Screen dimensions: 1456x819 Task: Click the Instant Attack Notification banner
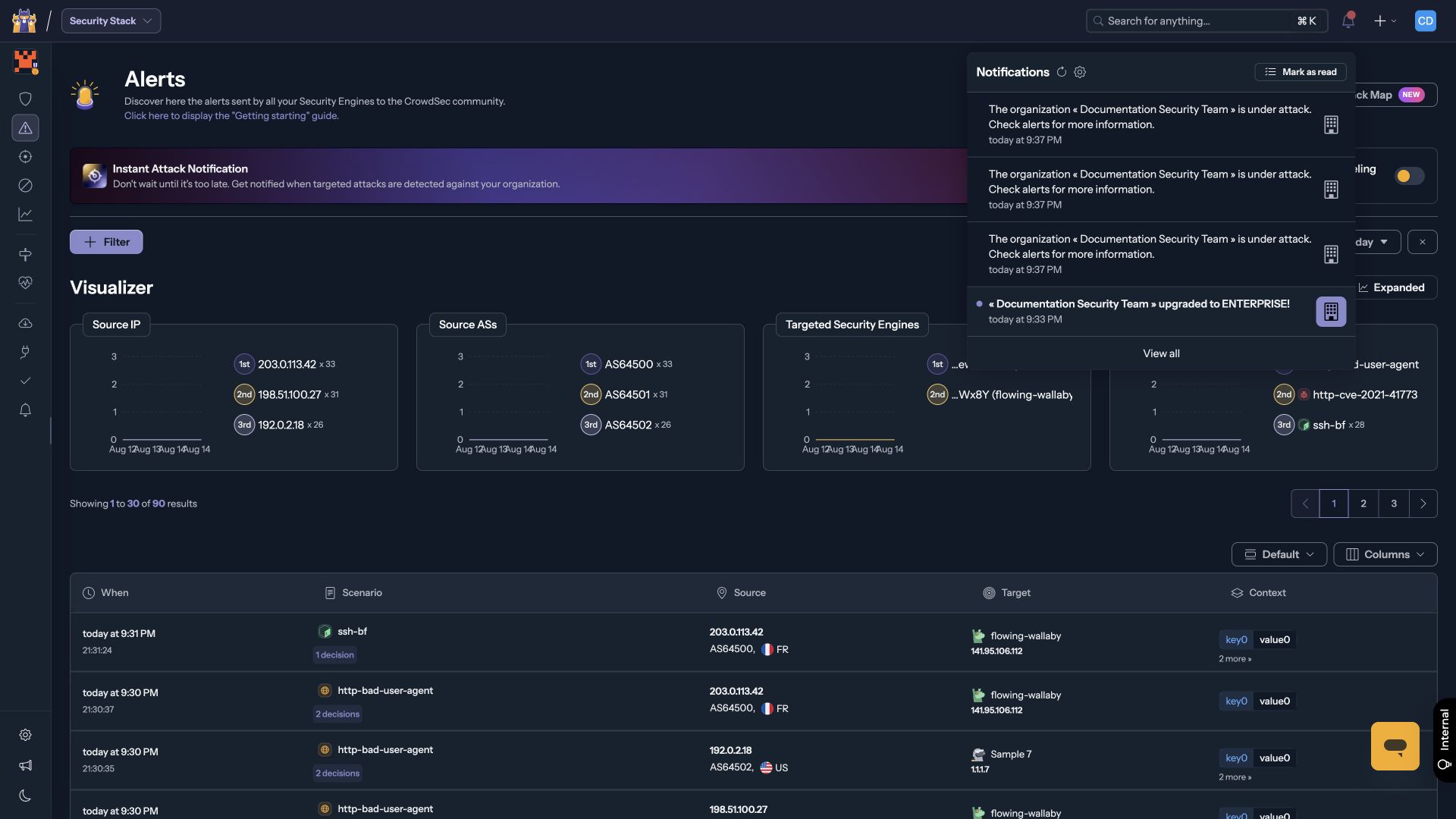tap(519, 176)
